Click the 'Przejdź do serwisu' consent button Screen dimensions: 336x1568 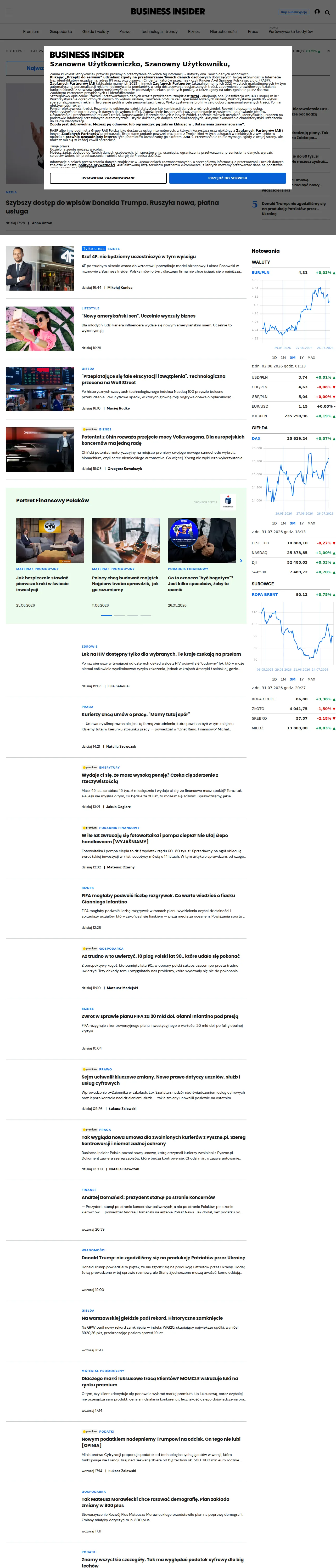[x=227, y=178]
